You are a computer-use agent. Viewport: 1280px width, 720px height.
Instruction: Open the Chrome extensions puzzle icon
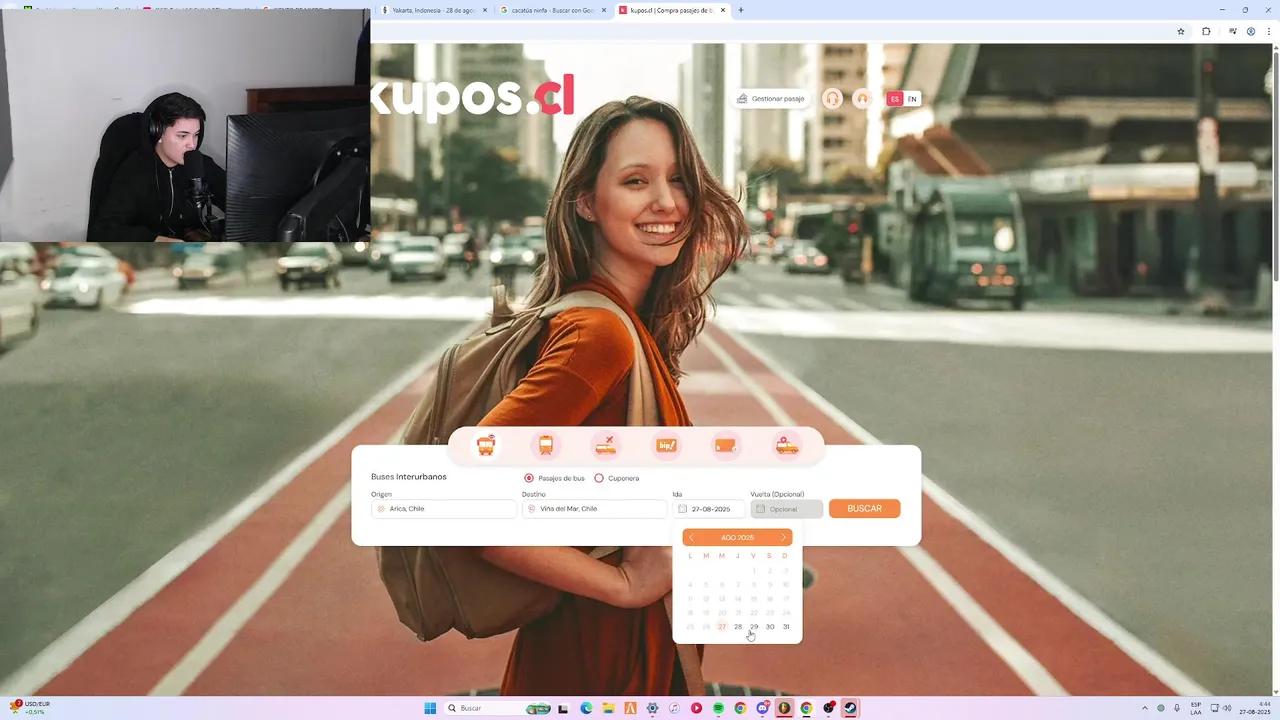pos(1206,31)
